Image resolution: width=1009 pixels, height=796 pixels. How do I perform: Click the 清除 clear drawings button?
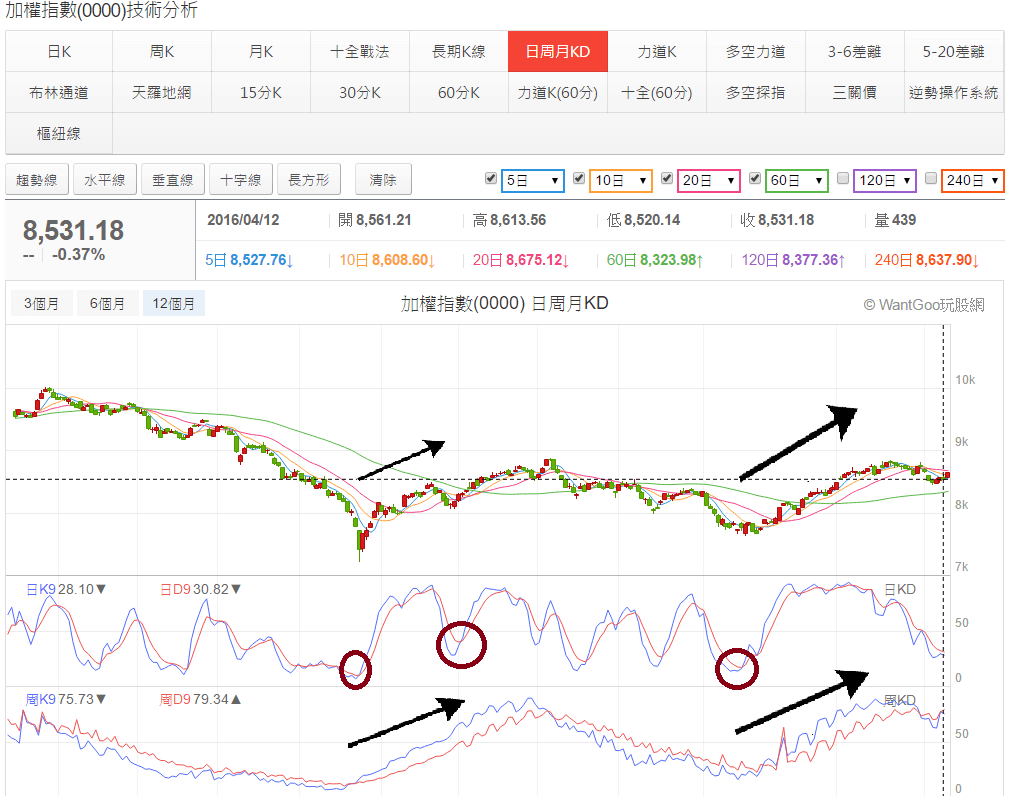coord(383,180)
